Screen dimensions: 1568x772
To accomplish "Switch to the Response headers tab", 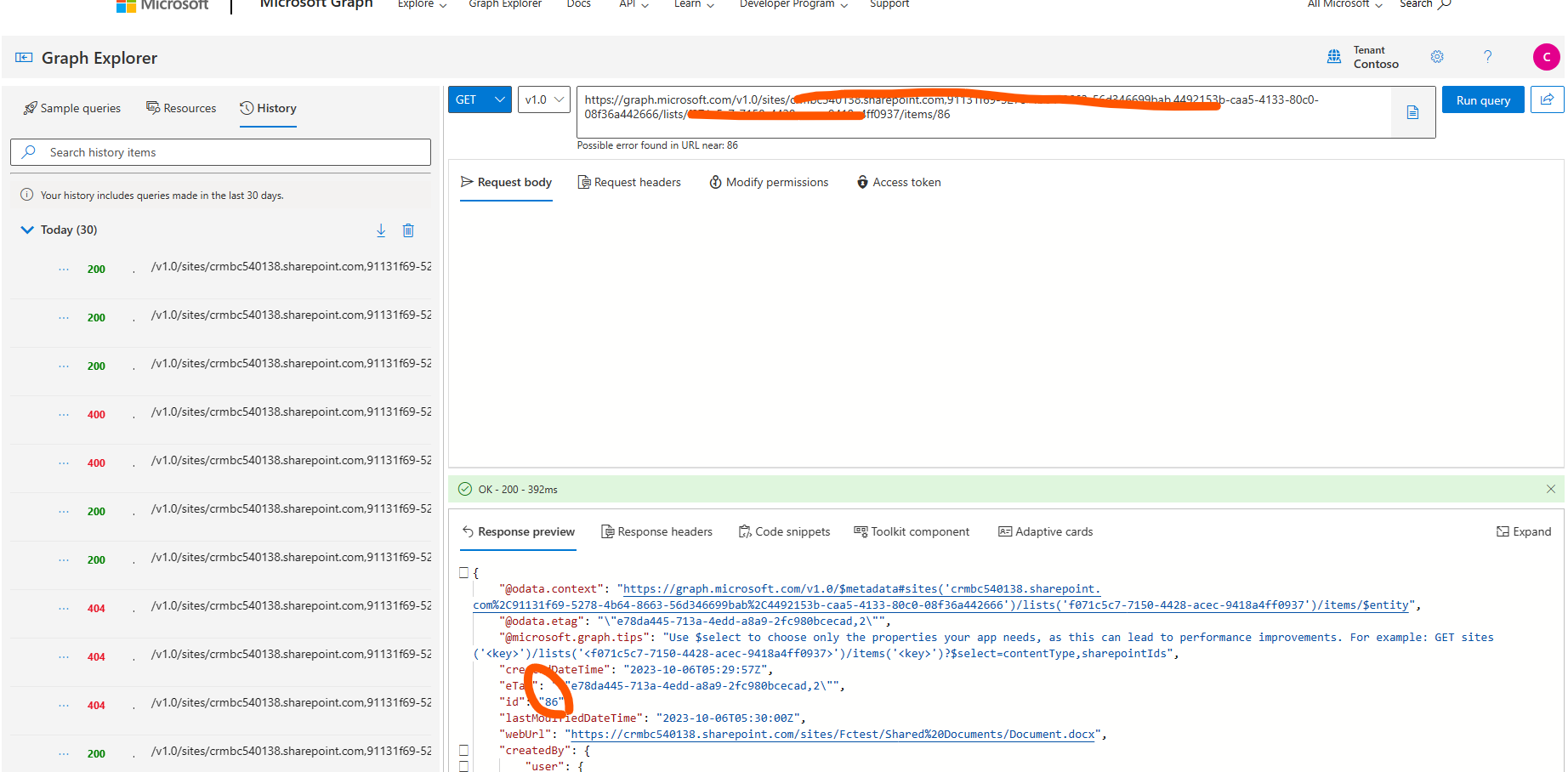I will coord(656,531).
